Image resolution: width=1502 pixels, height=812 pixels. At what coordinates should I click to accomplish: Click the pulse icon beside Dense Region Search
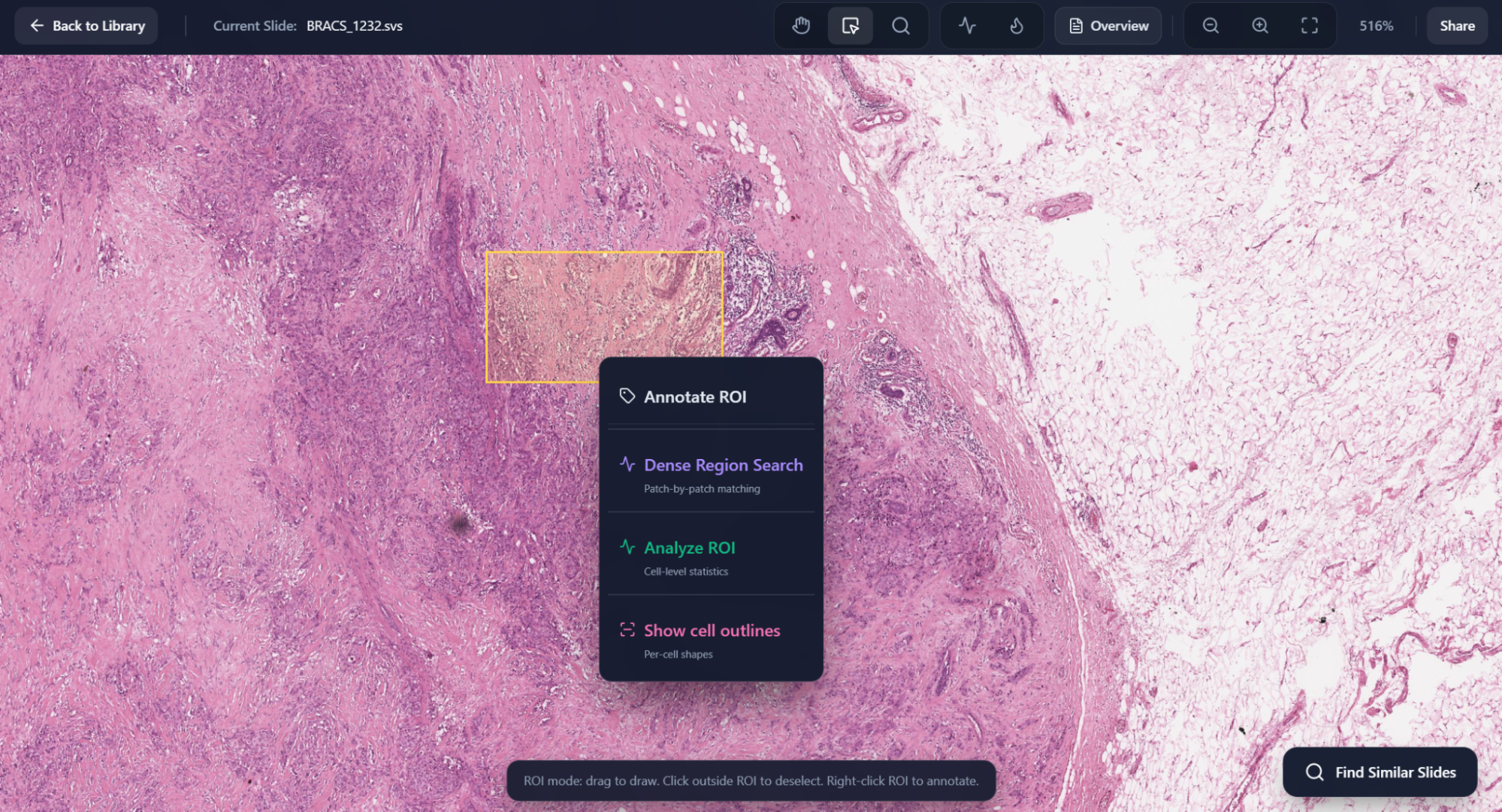coord(627,464)
